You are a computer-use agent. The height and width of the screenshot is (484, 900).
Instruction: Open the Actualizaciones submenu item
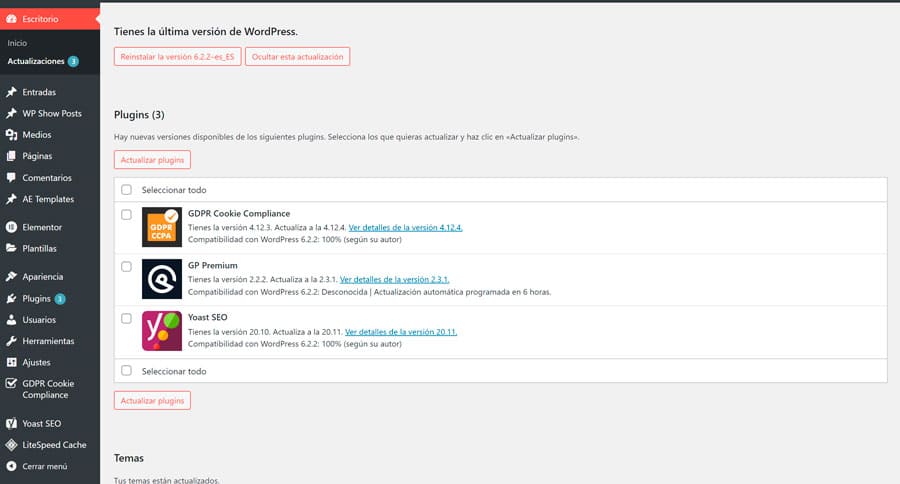(x=36, y=61)
